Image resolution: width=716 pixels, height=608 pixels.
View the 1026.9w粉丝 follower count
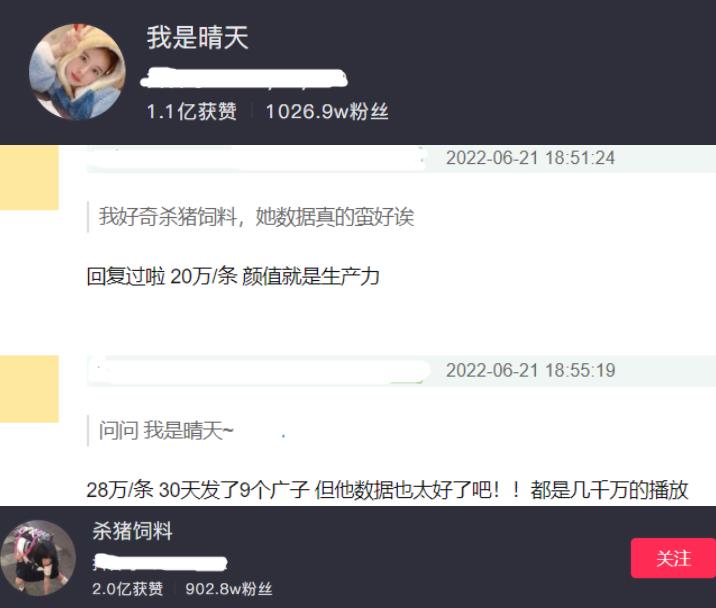point(327,111)
